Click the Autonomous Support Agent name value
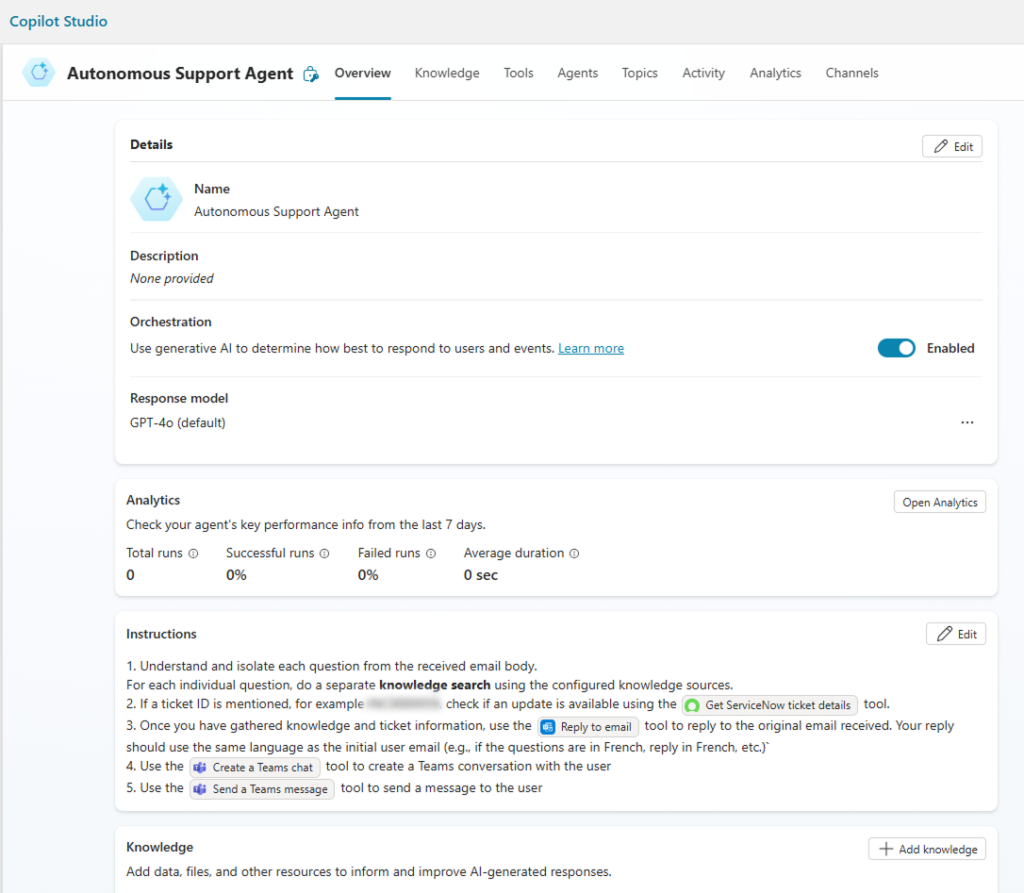 pyautogui.click(x=276, y=212)
